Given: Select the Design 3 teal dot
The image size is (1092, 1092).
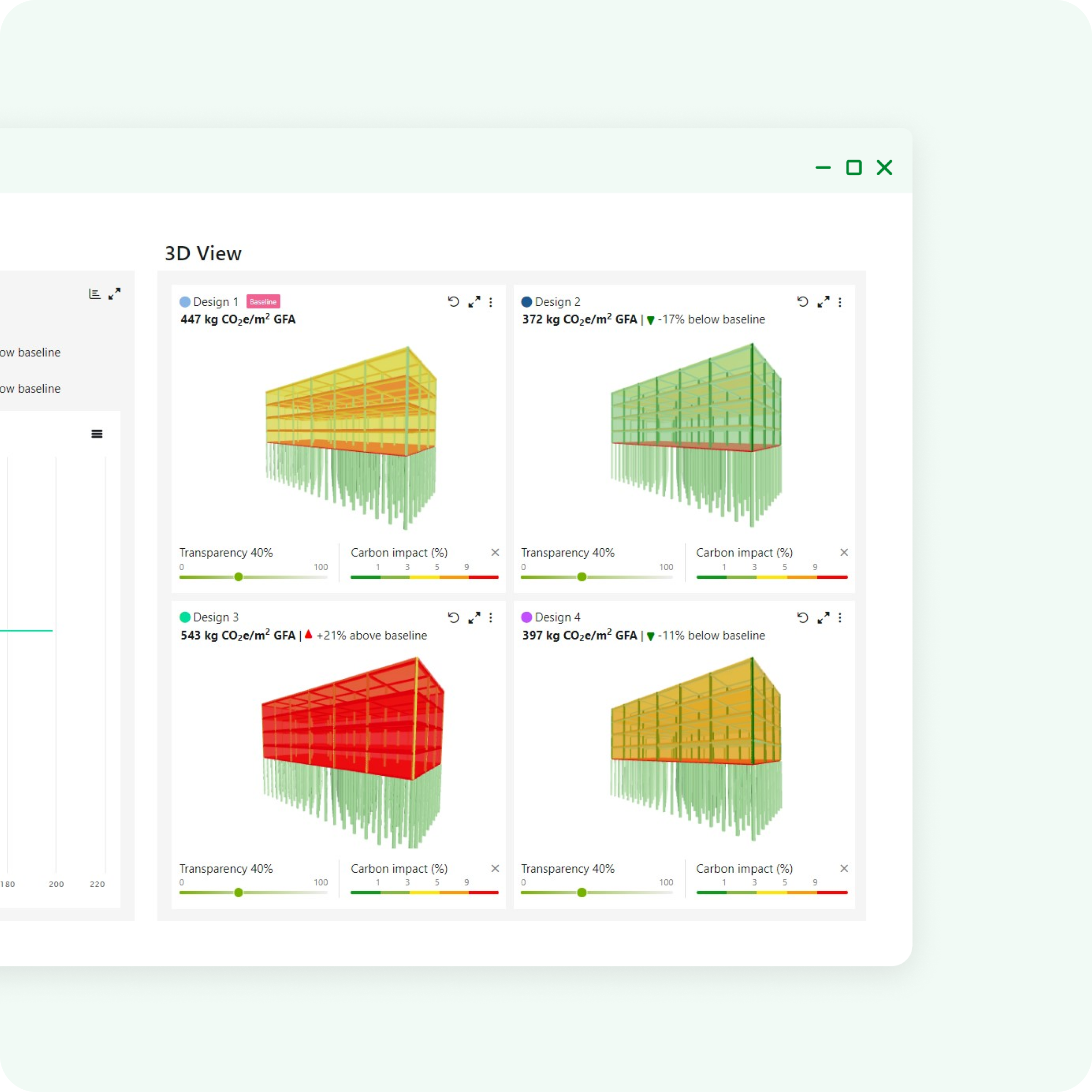Looking at the screenshot, I should 185,617.
